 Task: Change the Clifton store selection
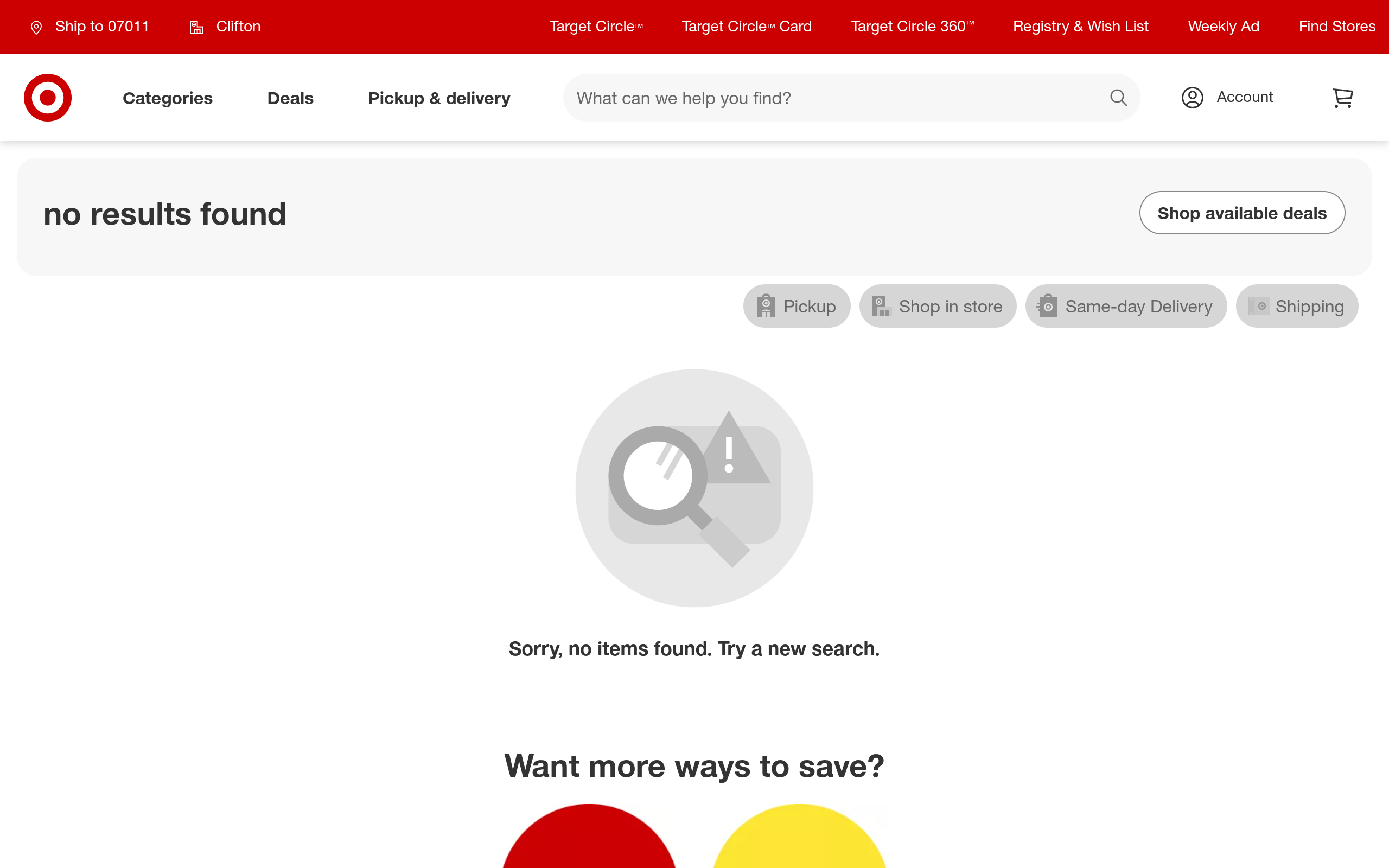point(225,27)
